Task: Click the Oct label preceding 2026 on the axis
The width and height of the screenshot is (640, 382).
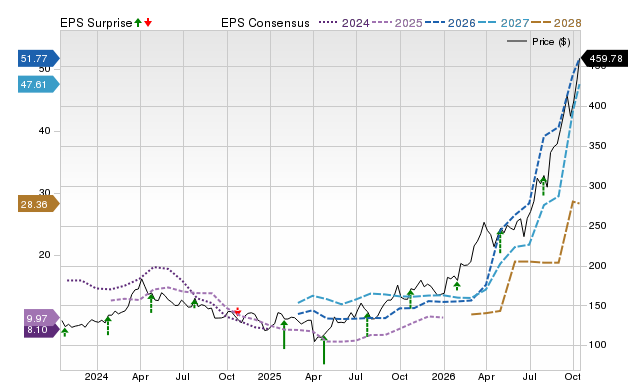Action: pyautogui.click(x=400, y=376)
